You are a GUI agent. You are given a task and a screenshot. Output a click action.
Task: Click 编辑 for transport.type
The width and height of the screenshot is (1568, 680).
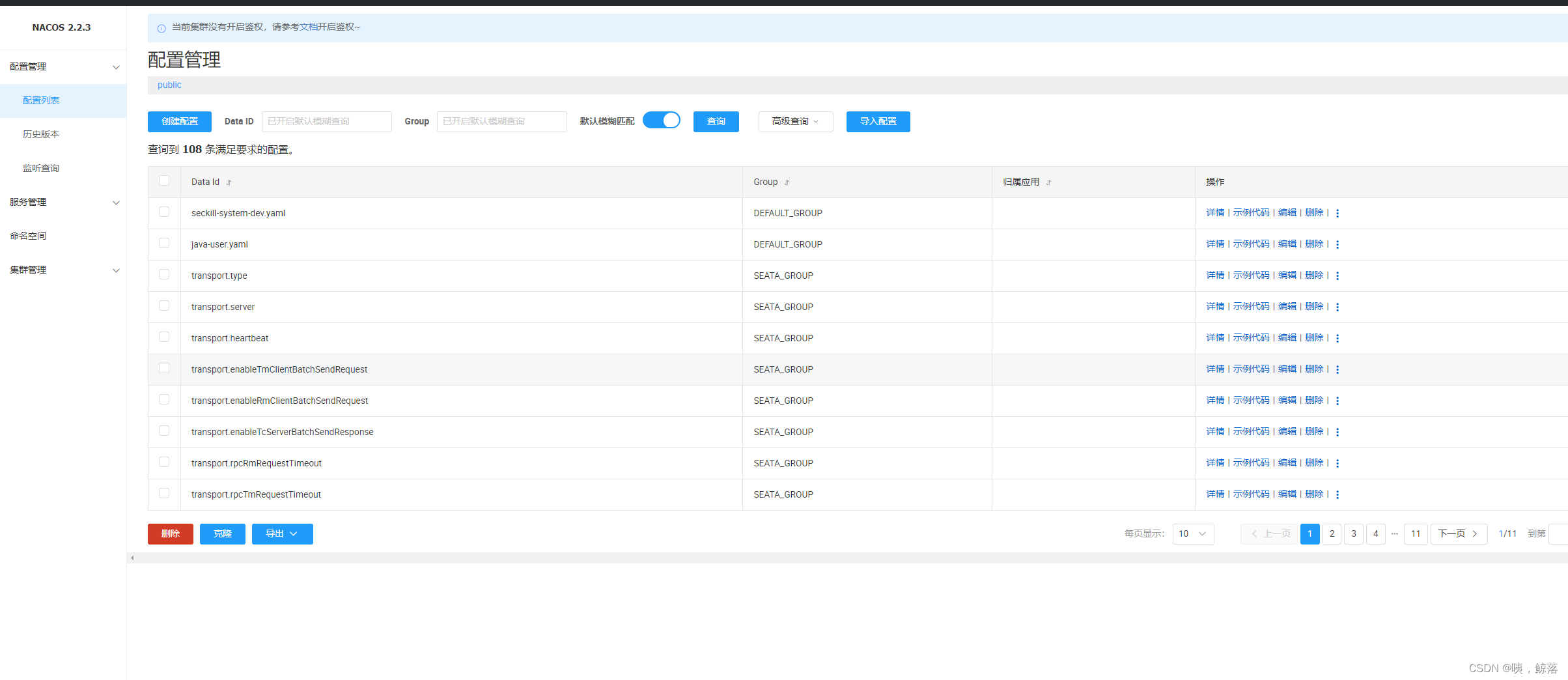1287,275
